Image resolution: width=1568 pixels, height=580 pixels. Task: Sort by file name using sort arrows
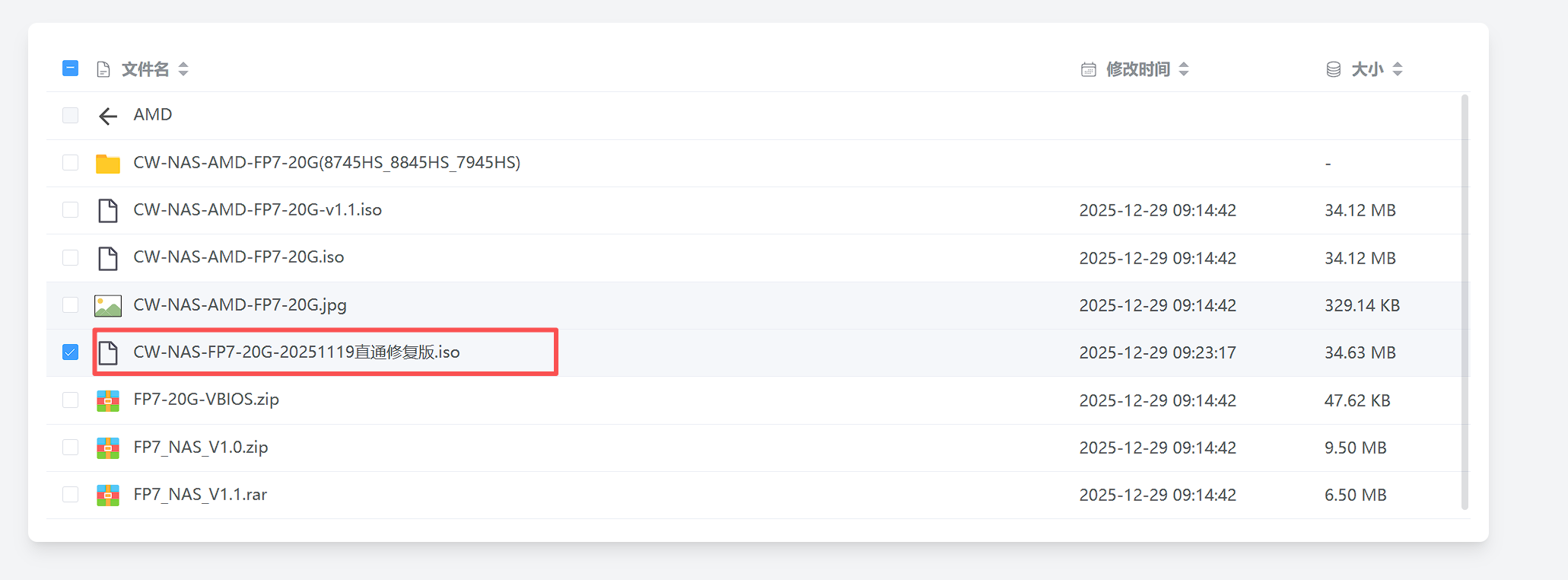183,69
